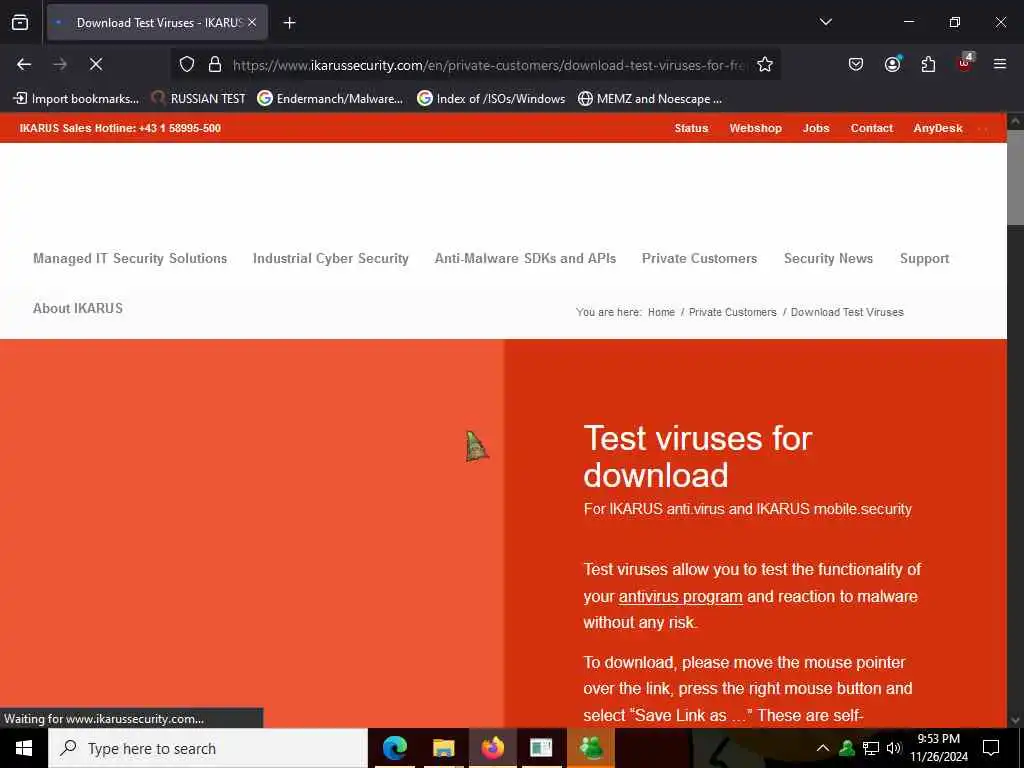1024x768 pixels.
Task: Open the Webshop link
Action: tap(756, 128)
